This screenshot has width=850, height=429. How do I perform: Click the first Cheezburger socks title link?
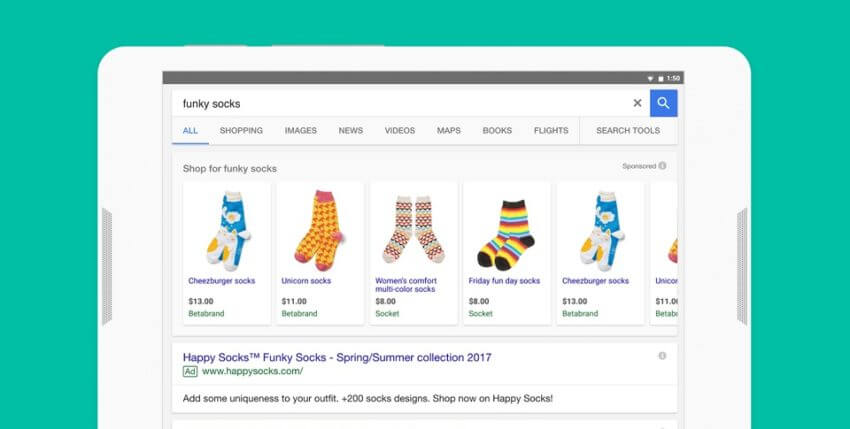point(222,281)
